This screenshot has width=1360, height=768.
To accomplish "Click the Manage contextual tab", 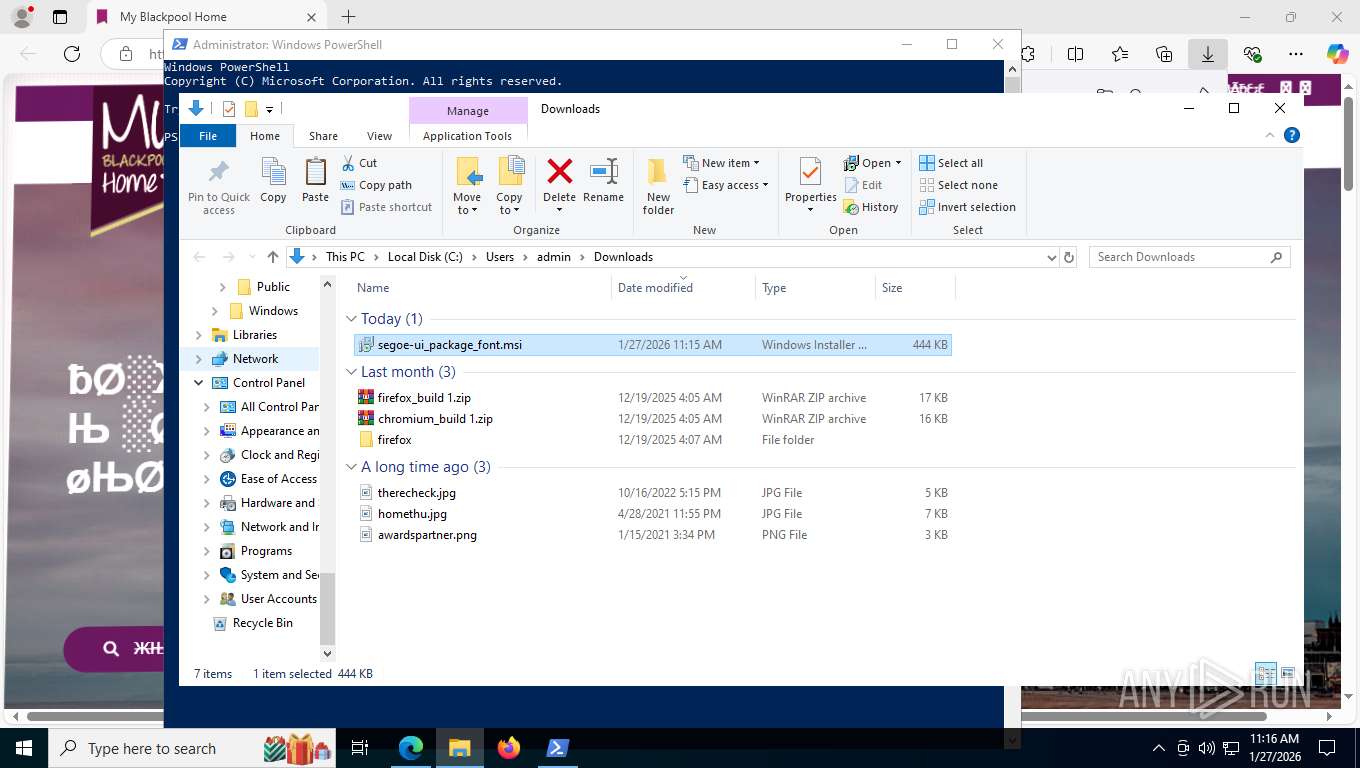I will 468,111.
